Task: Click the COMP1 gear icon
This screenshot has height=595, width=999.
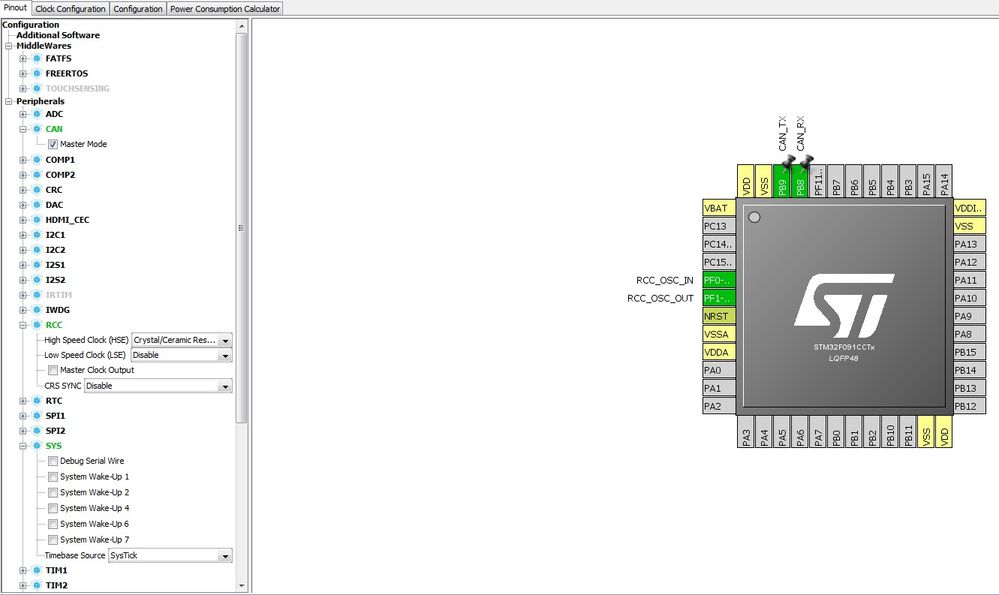Action: (37, 160)
